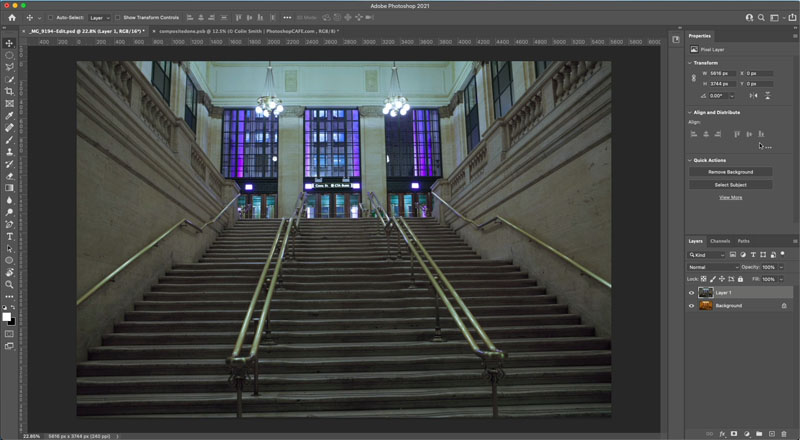This screenshot has height=440, width=800.
Task: Select the Brush tool
Action: (x=9, y=140)
